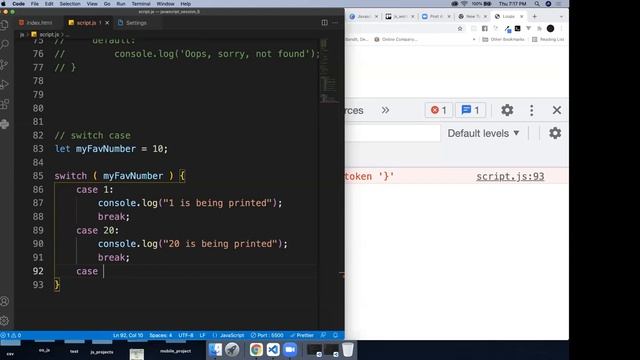
Task: Open the Search view in VS Code activity bar
Action: (x=5, y=44)
